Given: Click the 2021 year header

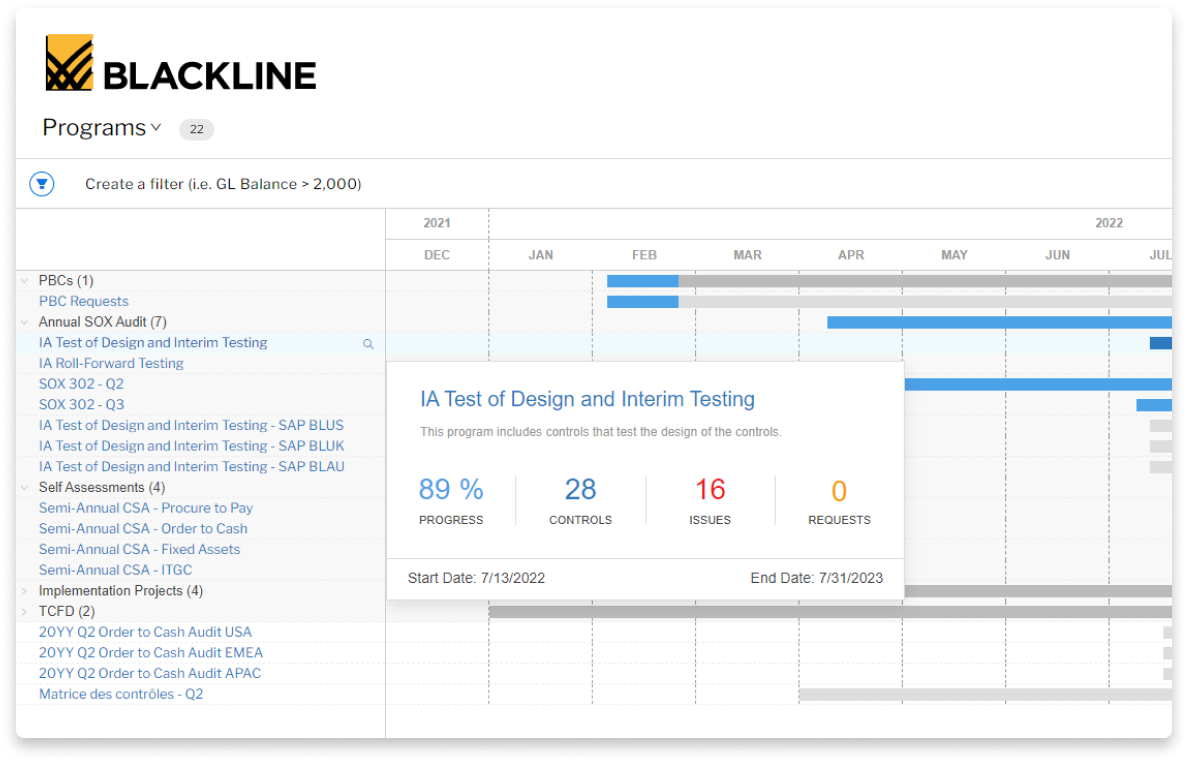Looking at the screenshot, I should [x=437, y=223].
